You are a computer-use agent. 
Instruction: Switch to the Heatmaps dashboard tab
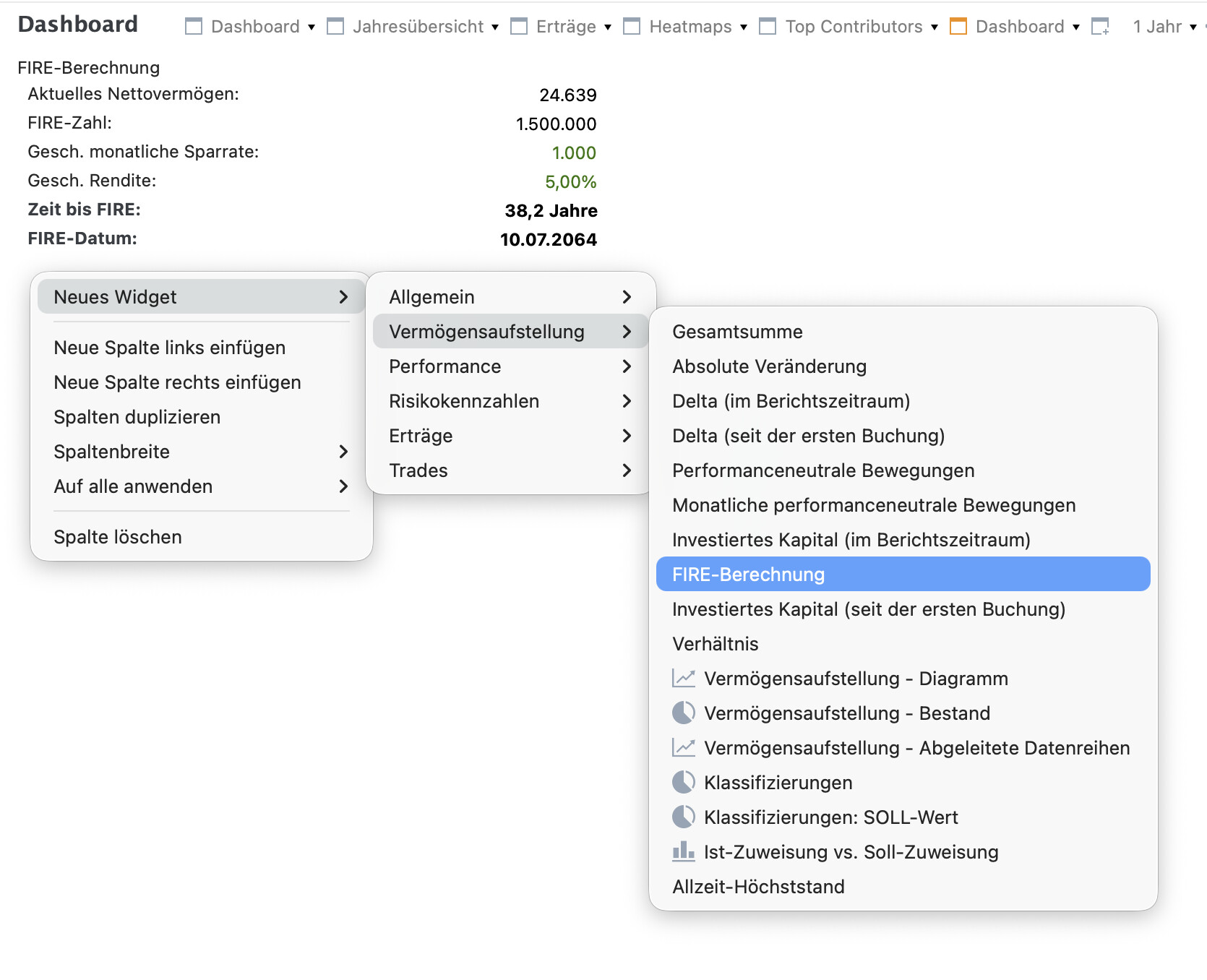click(690, 27)
